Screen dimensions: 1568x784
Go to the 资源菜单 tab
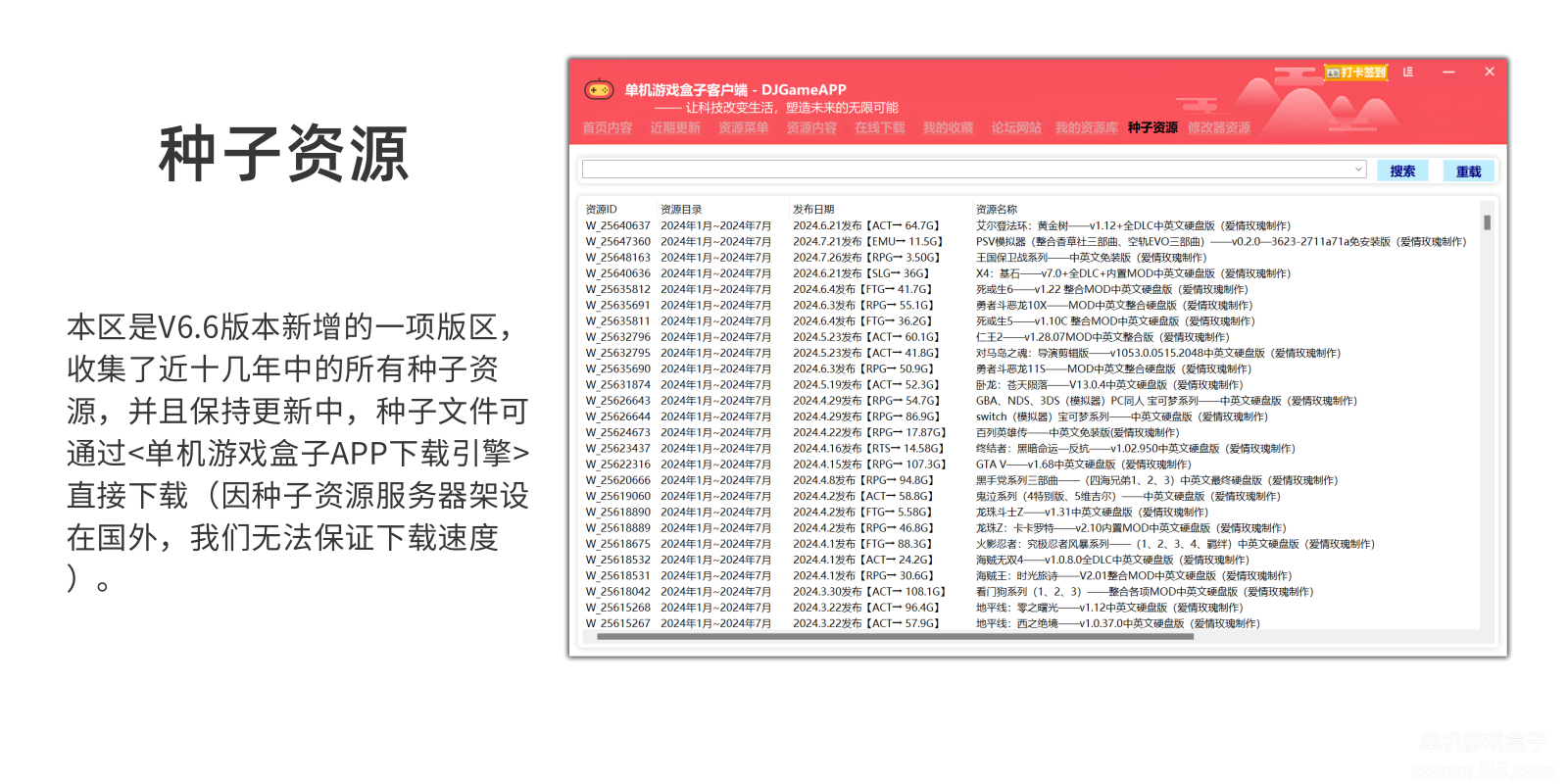point(743,128)
